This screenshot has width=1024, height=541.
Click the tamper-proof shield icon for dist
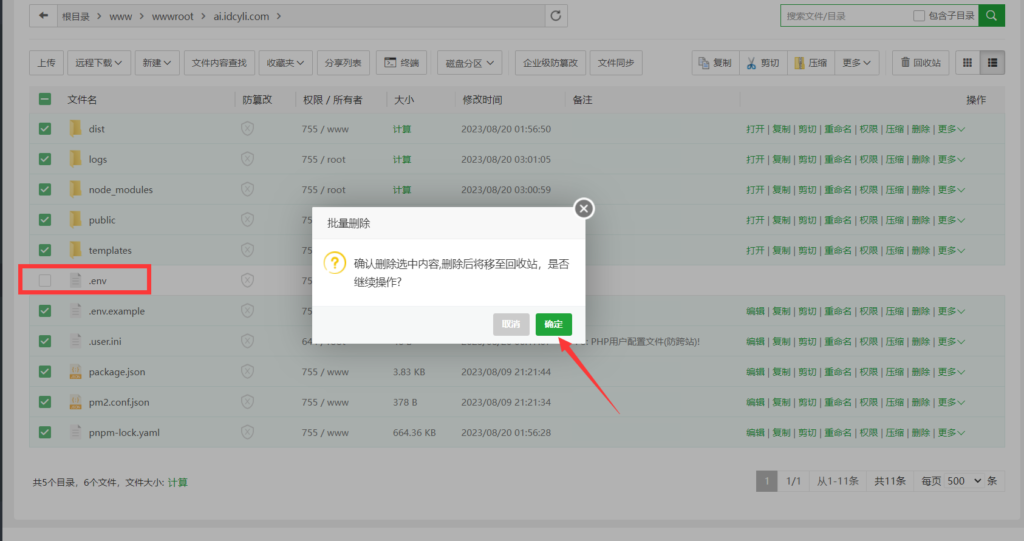[x=248, y=129]
